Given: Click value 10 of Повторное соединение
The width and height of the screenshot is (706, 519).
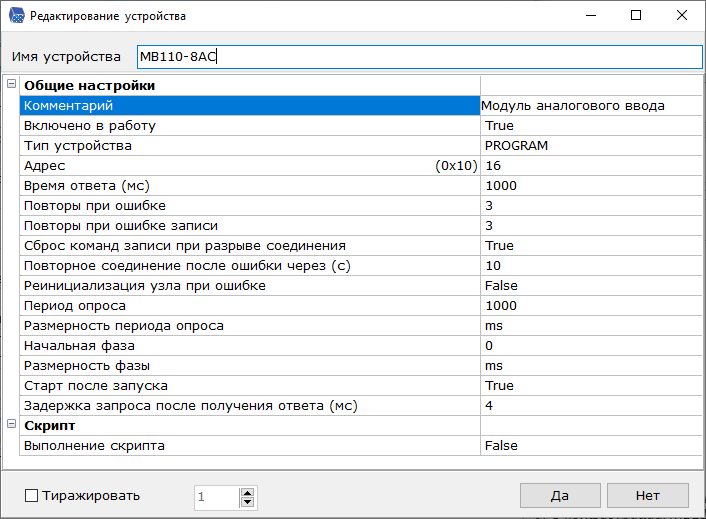Looking at the screenshot, I should [x=591, y=266].
